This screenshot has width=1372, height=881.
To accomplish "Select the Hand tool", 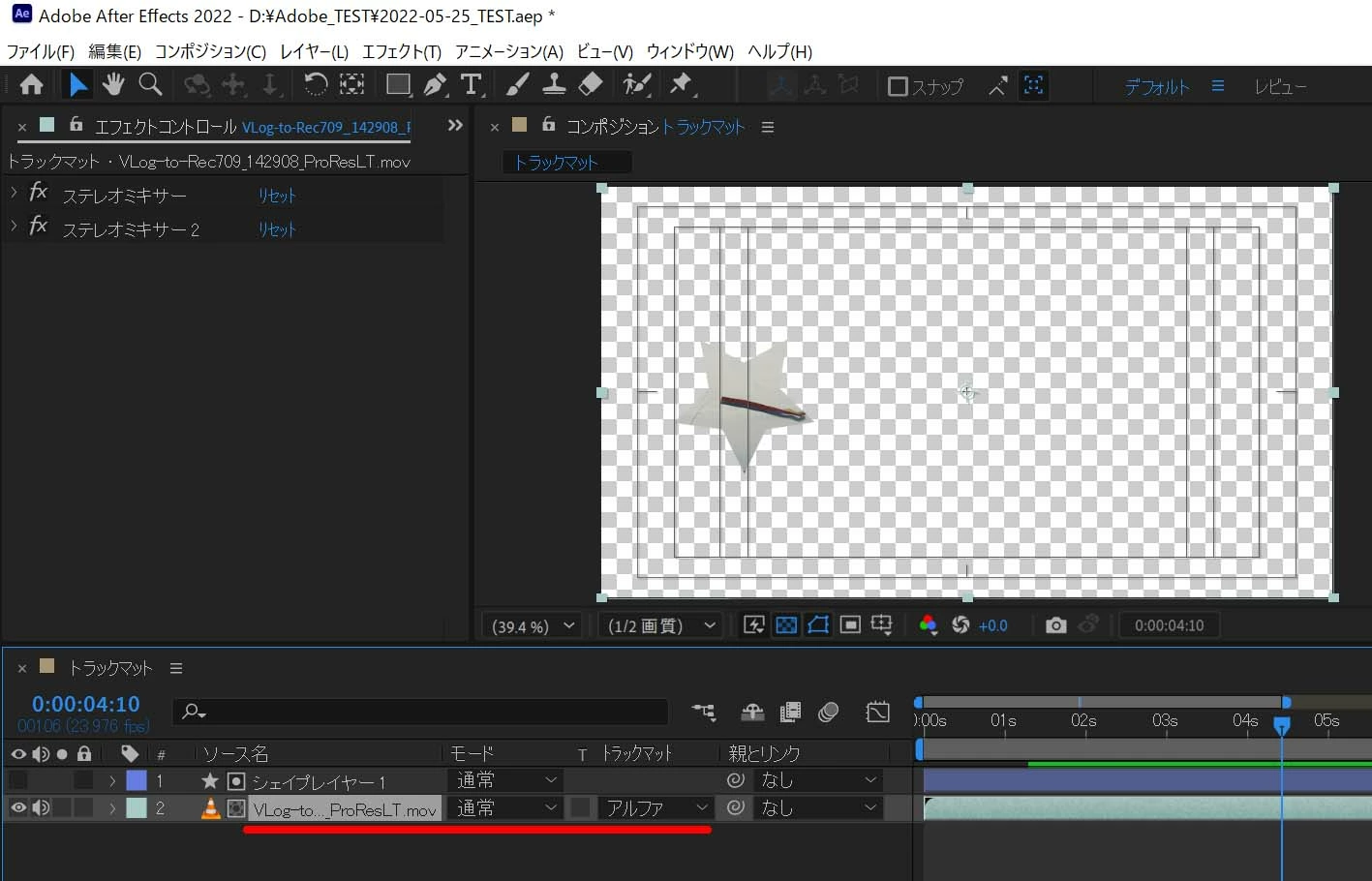I will point(113,85).
